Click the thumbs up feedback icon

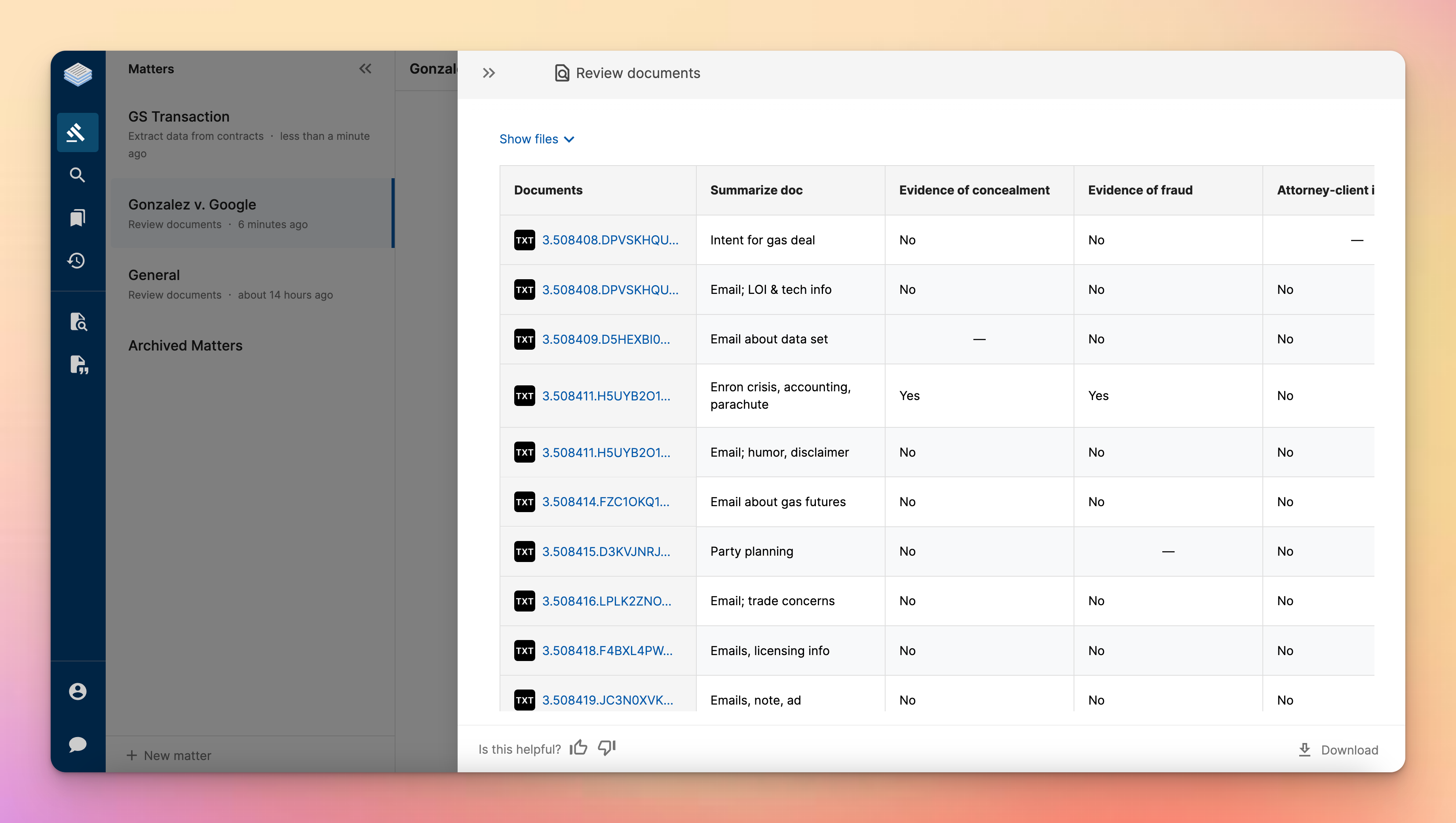578,748
